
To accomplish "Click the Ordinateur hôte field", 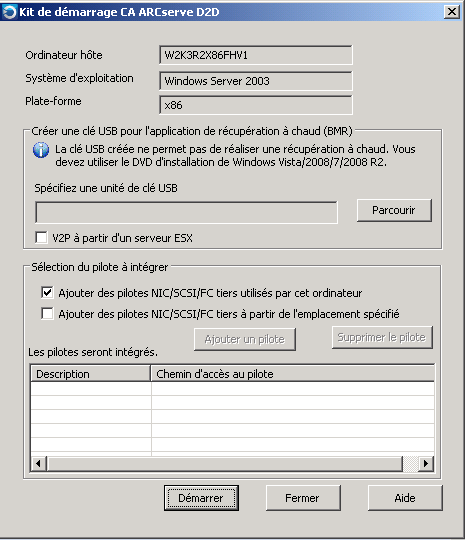I will (x=256, y=55).
